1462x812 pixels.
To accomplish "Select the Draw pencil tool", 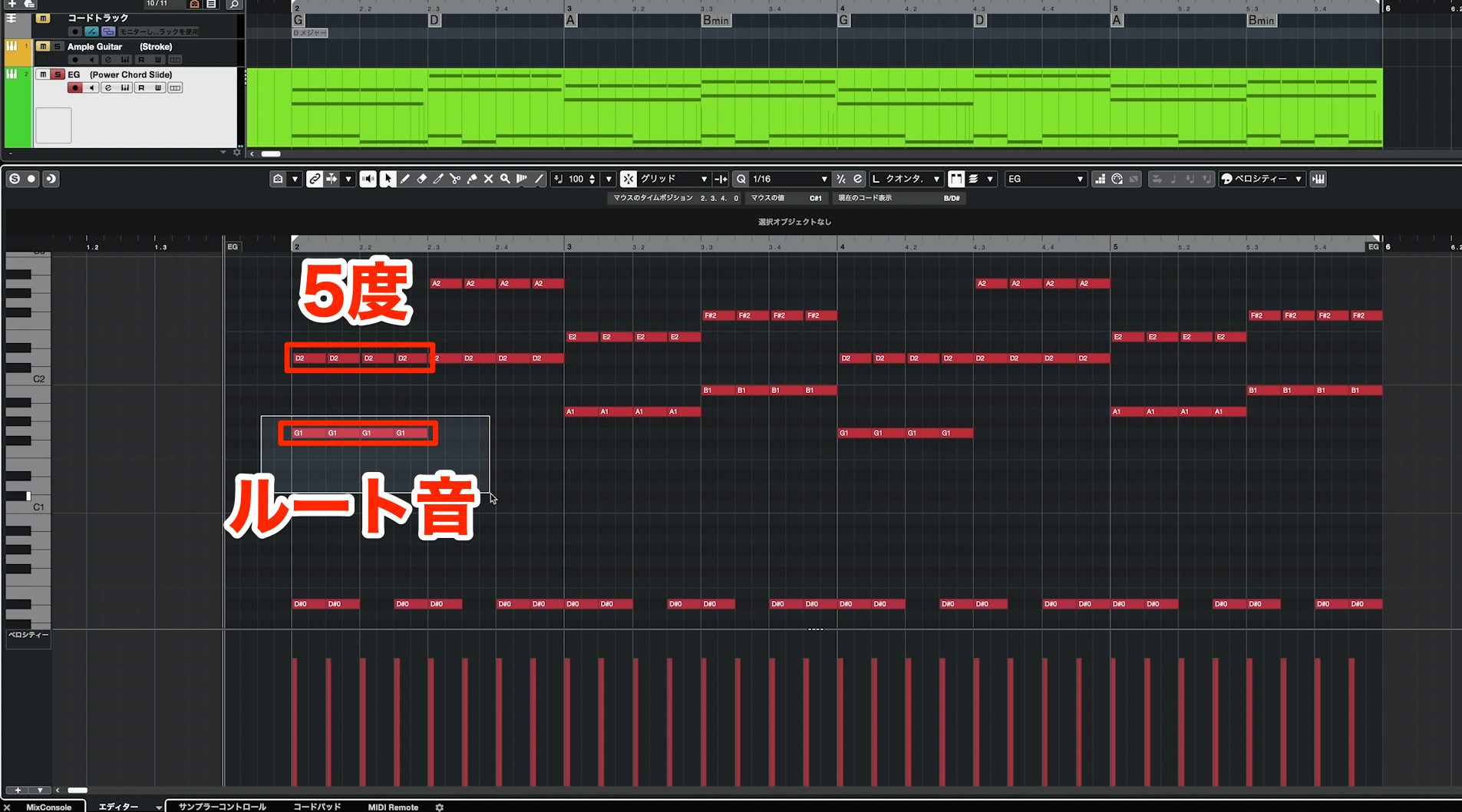I will (x=405, y=179).
